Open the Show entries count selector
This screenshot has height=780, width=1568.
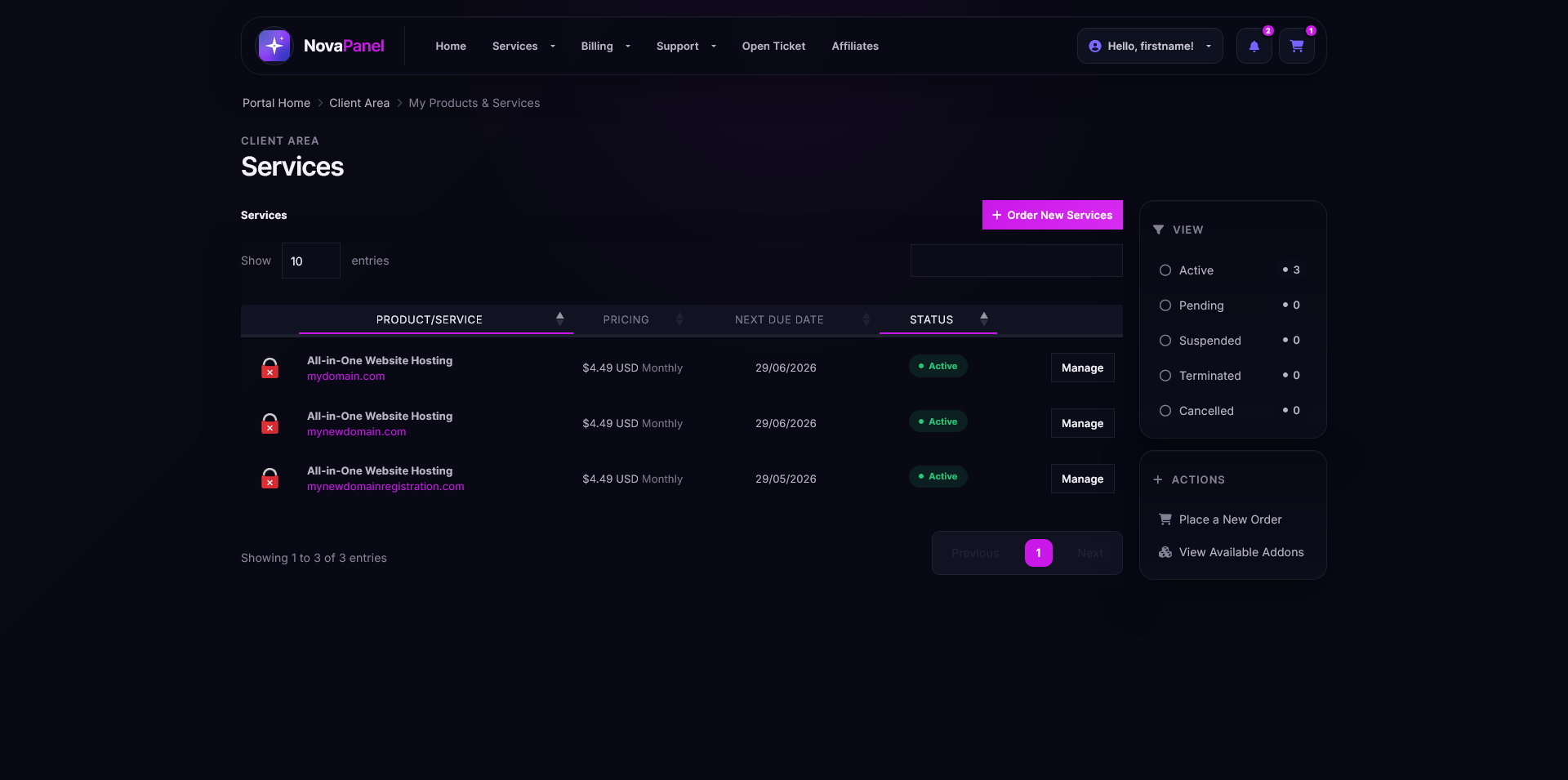(x=311, y=261)
